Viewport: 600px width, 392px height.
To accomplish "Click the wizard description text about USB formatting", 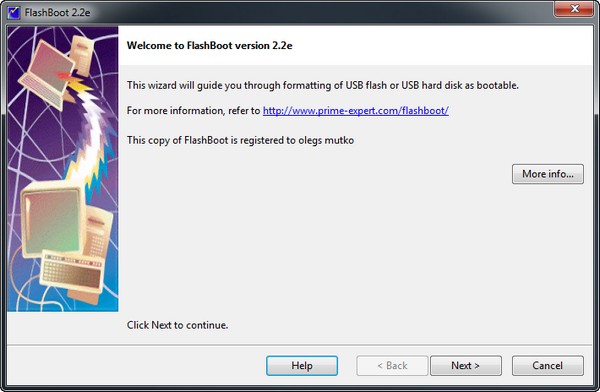I will coord(323,85).
